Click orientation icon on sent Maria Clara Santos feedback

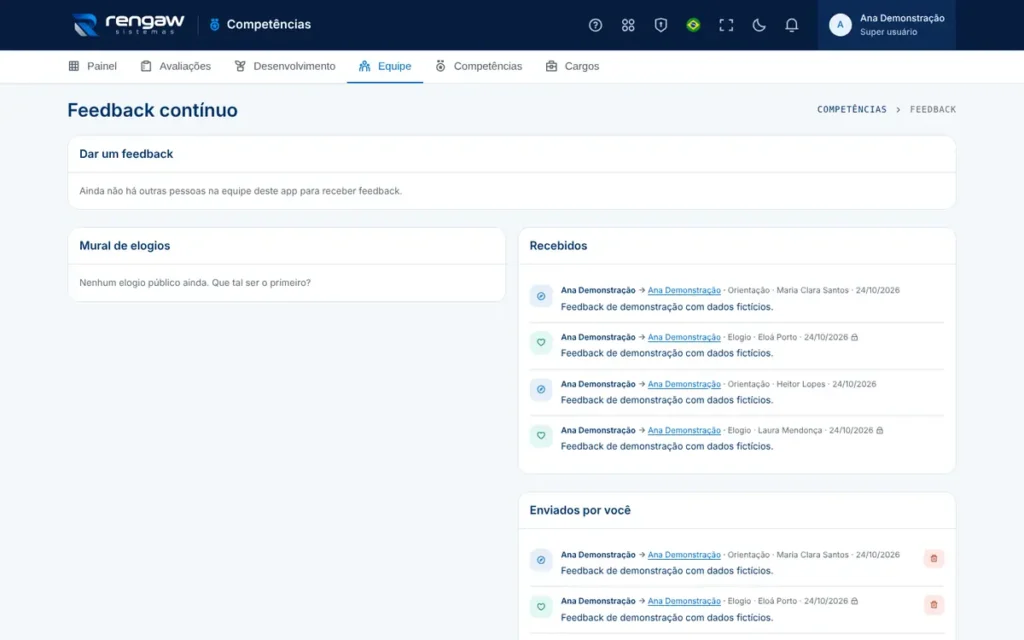(x=541, y=560)
